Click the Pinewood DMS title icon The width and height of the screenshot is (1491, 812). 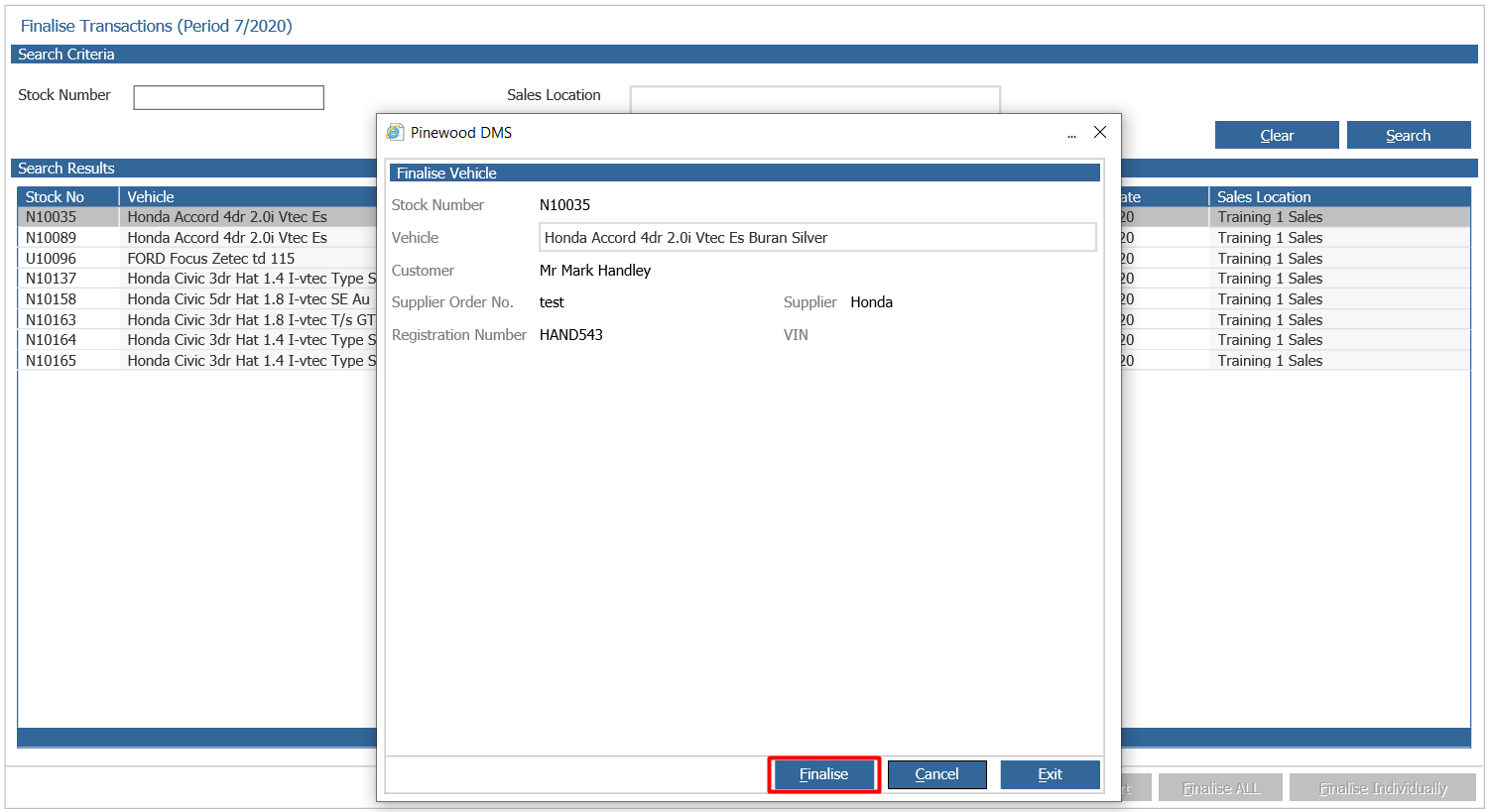[x=395, y=132]
